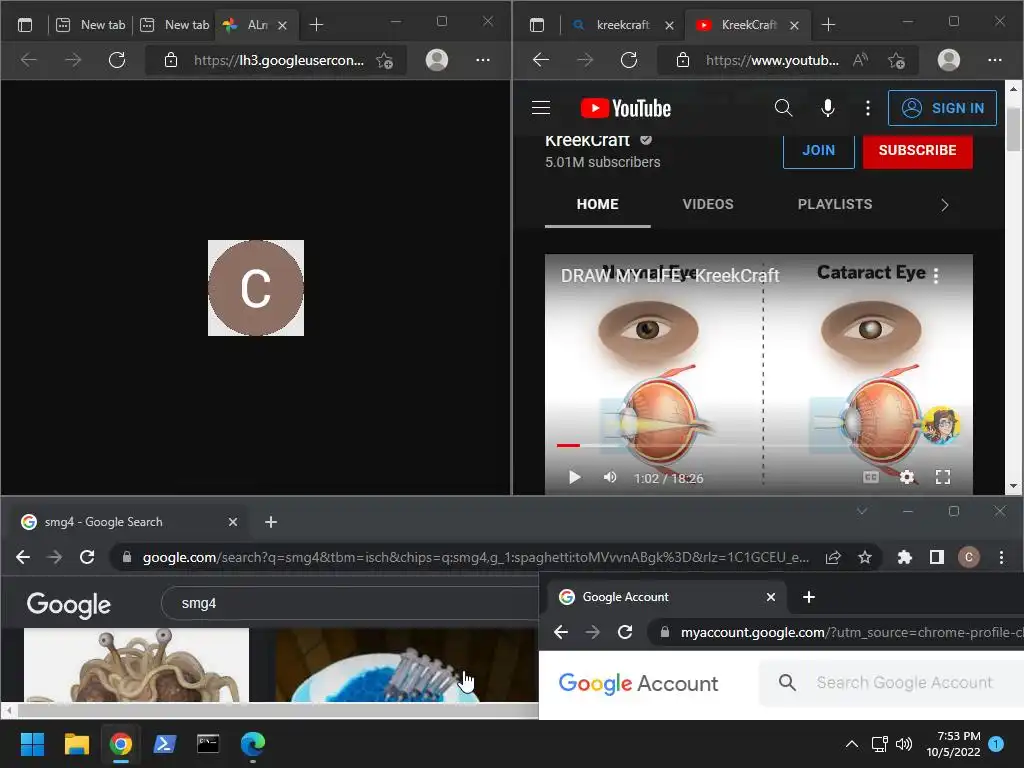Screen dimensions: 1024x768
Task: Add YouTube page to favorites
Action: (897, 61)
